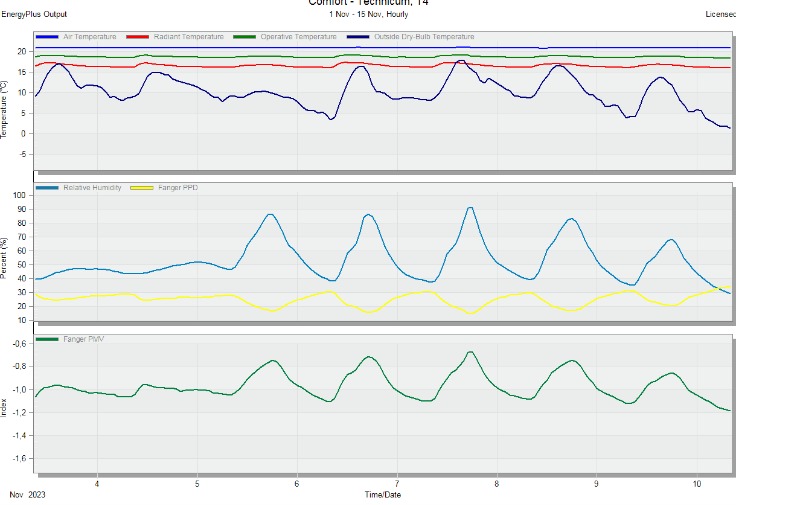Click the green Operative Temperature legend swatch

pyautogui.click(x=245, y=37)
